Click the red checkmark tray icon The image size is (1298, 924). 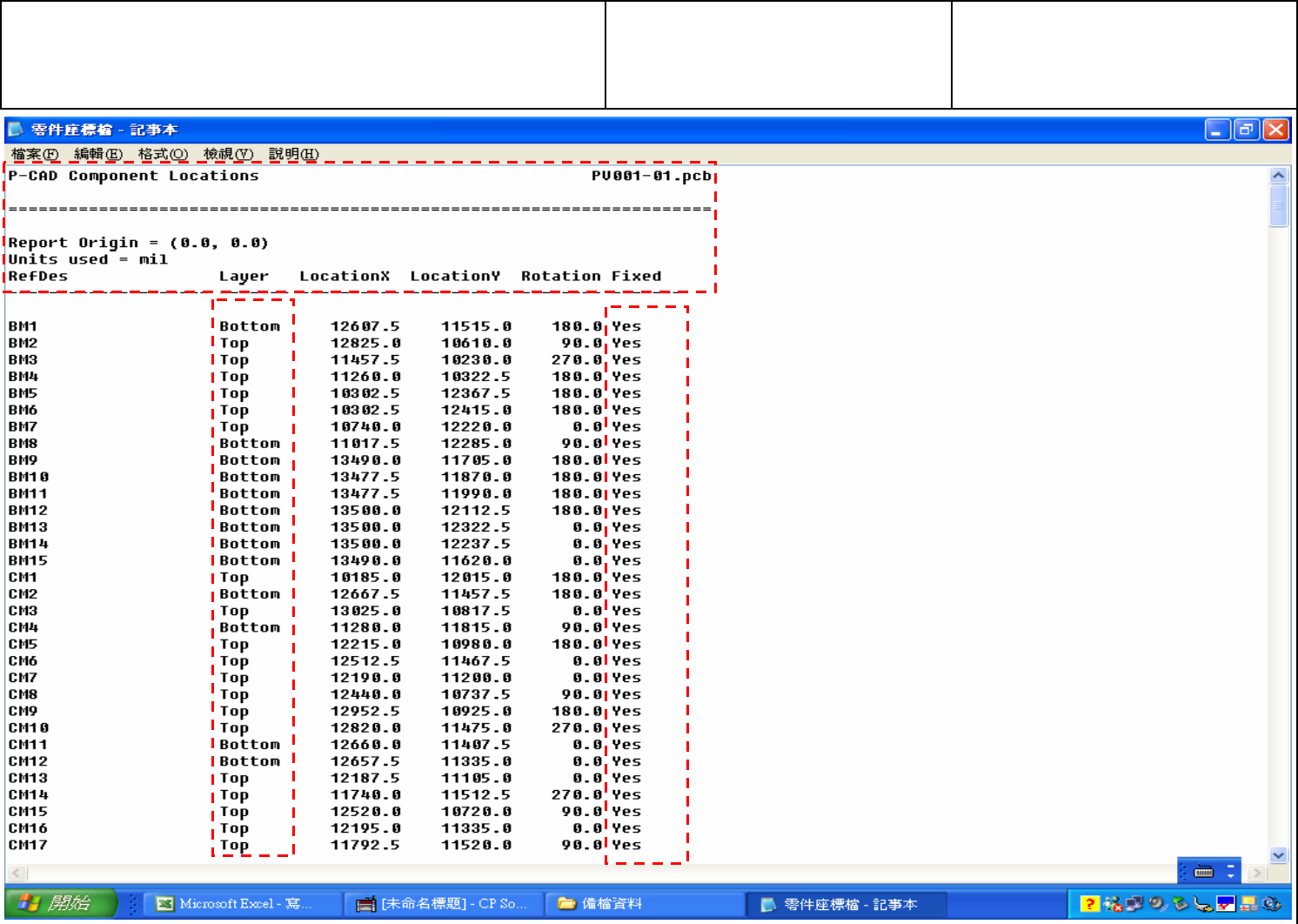[x=1226, y=904]
